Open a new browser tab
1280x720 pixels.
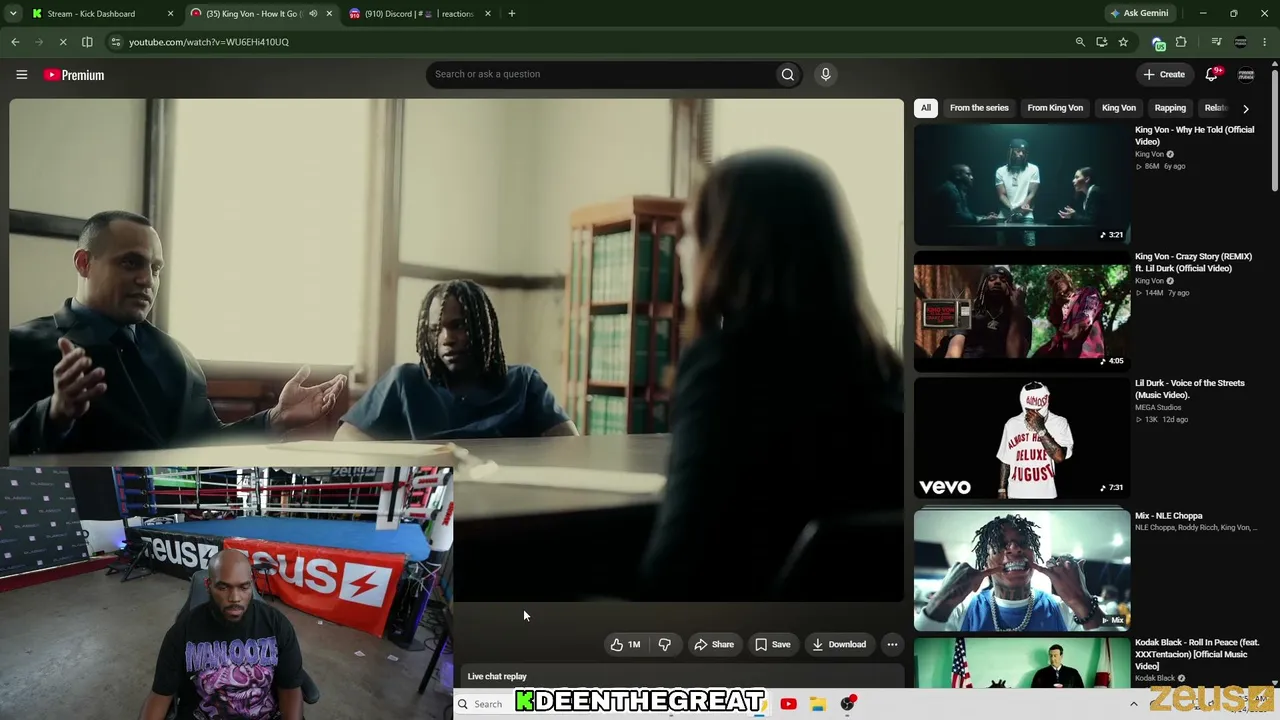point(512,14)
